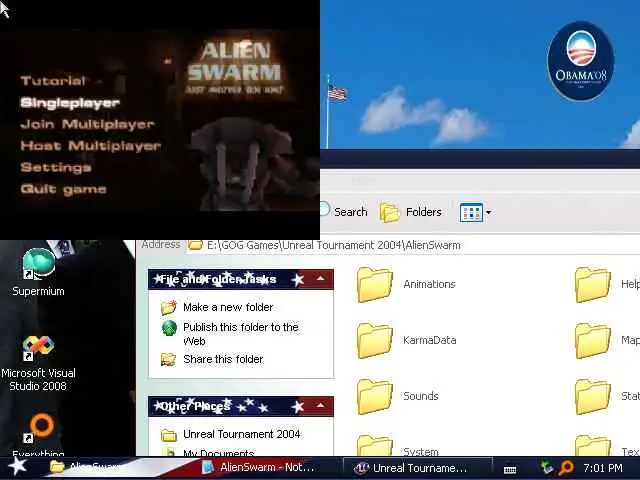
Task: Click the Obama '08 desktop gadget
Action: pyautogui.click(x=581, y=61)
